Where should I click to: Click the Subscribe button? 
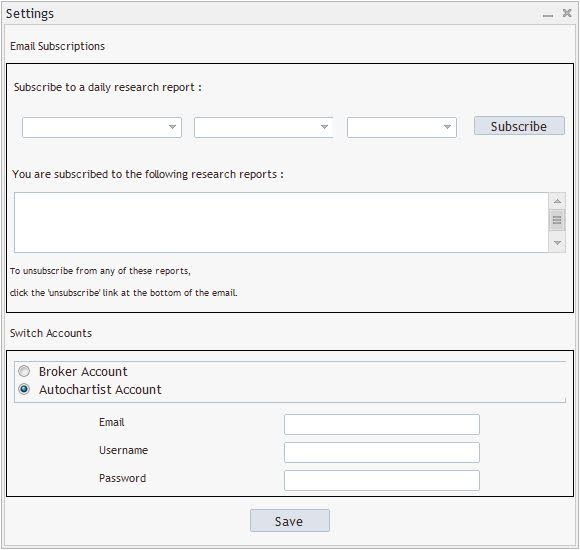(519, 126)
